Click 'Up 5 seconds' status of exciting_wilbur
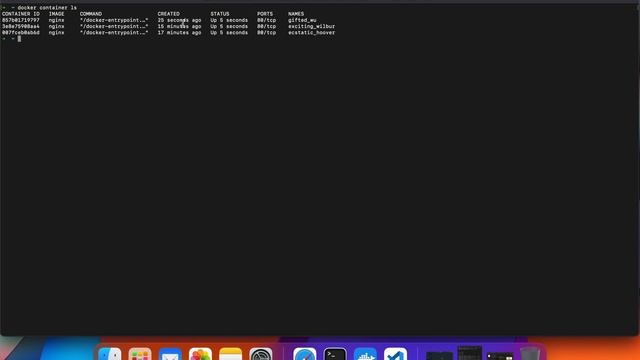Image resolution: width=640 pixels, height=360 pixels. point(229,26)
